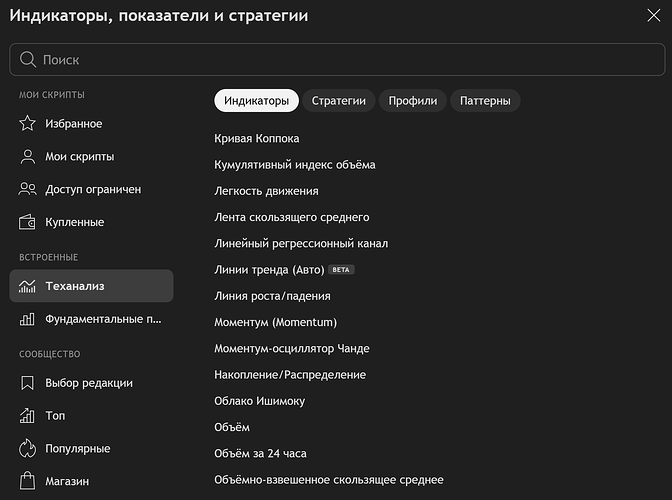Click the chart icon for Теханализ
Image resolution: width=672 pixels, height=500 pixels.
pyautogui.click(x=28, y=286)
